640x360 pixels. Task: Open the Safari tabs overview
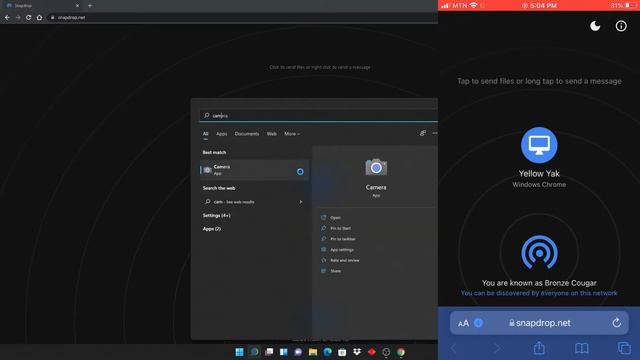coord(624,348)
